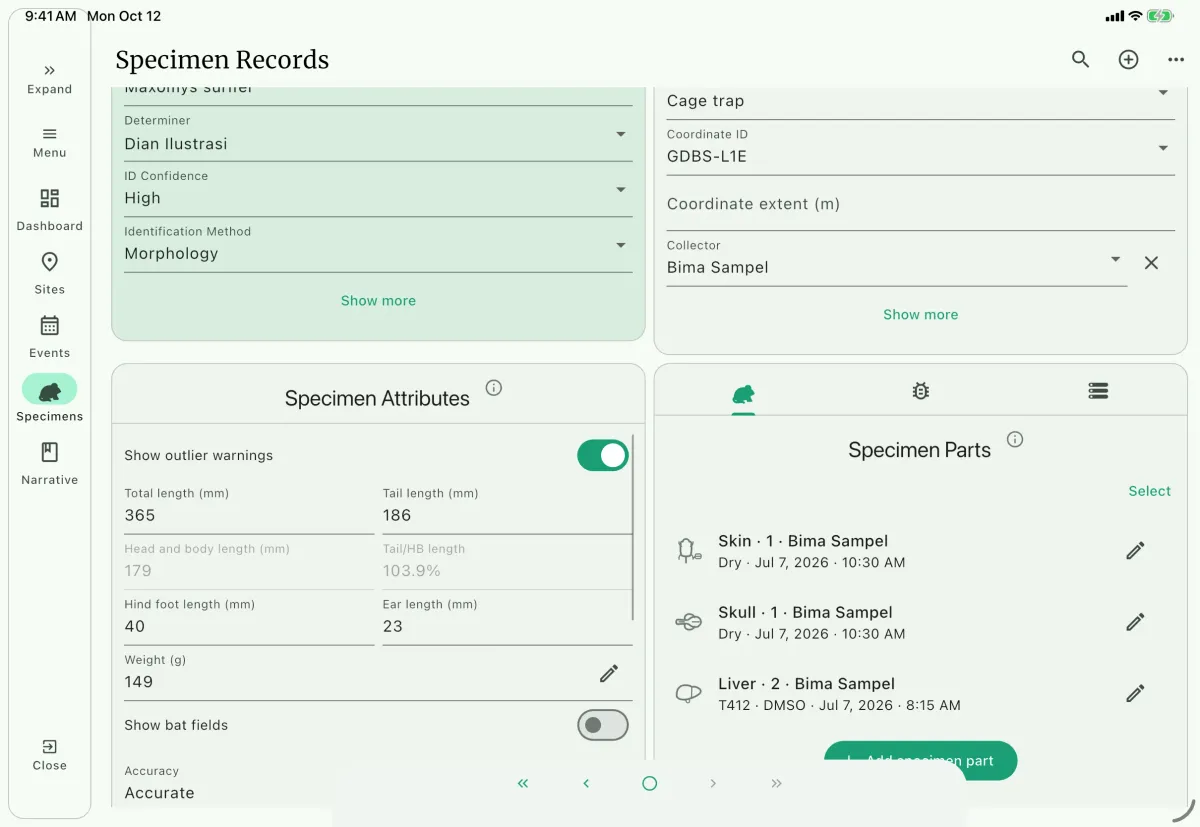Open Sites in sidebar

pos(49,273)
